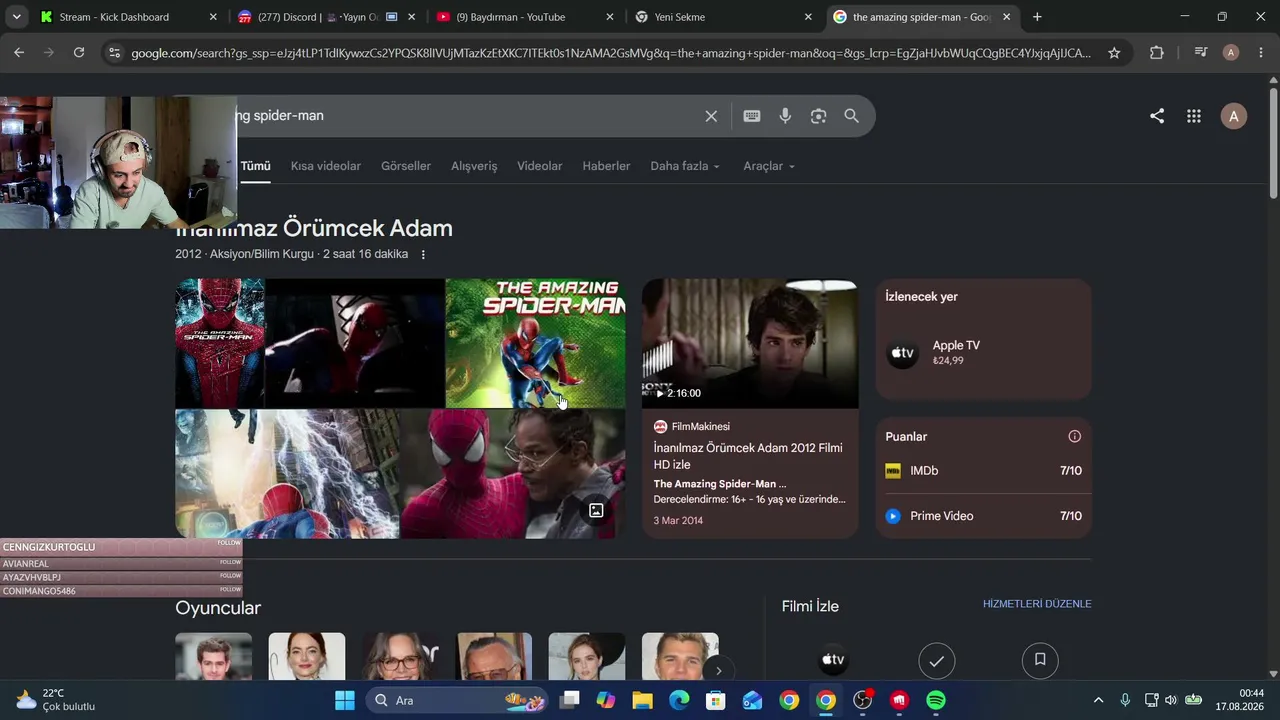
Task: Click the HİZMETLERİ DÜZENLE link
Action: pos(1037,604)
